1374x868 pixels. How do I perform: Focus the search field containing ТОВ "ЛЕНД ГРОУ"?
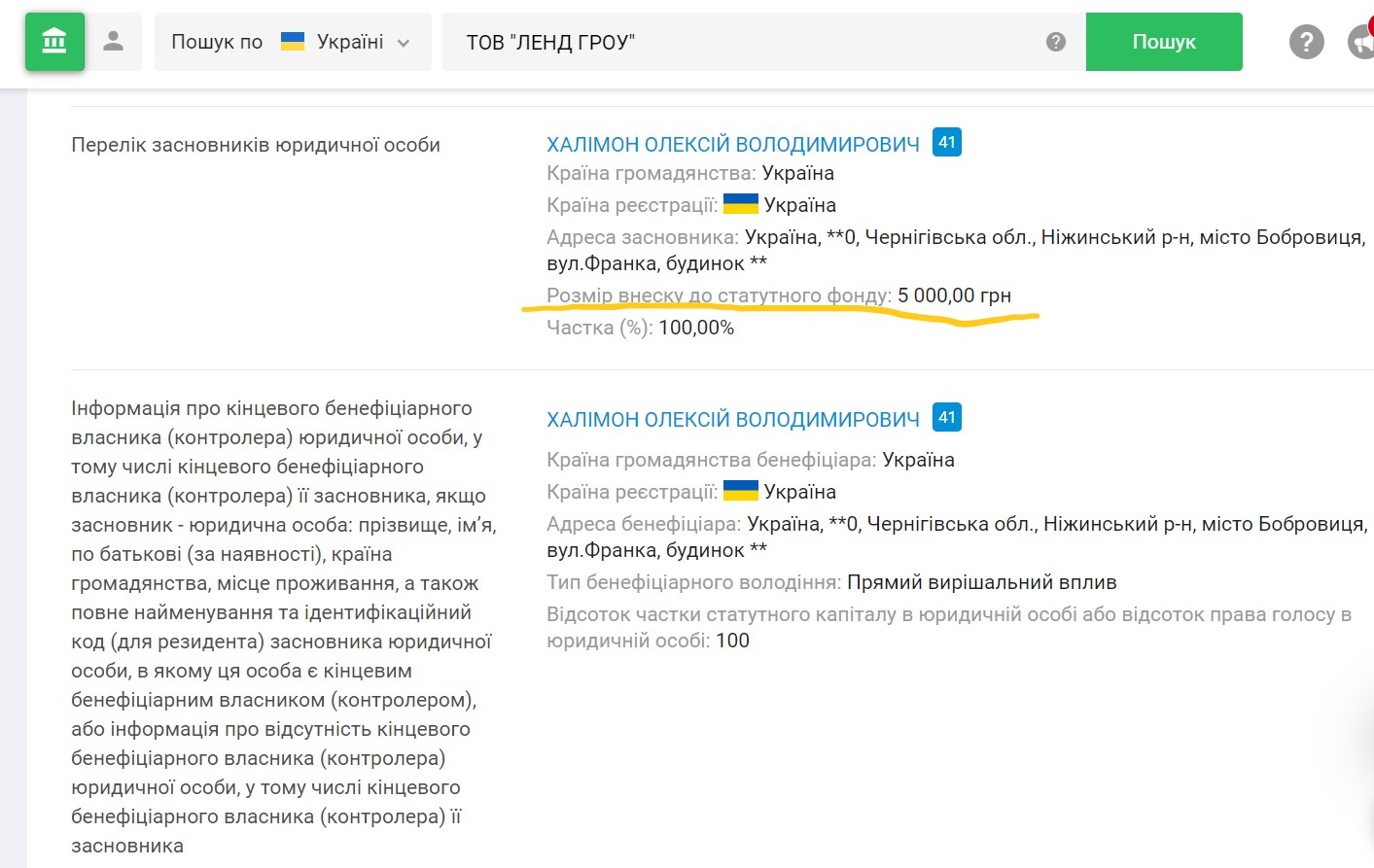pyautogui.click(x=739, y=42)
